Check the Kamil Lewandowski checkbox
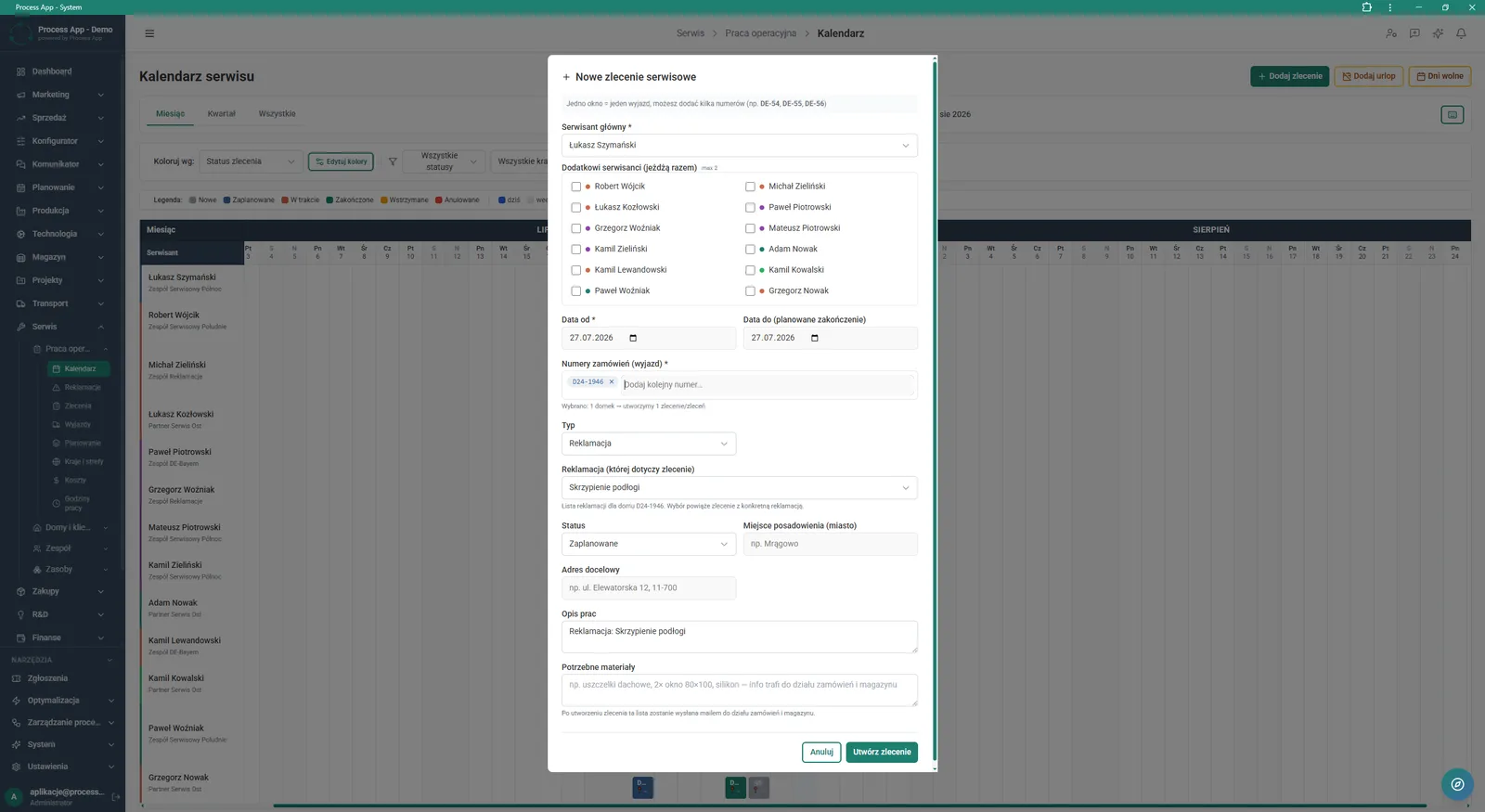This screenshot has height=812, width=1485. click(x=575, y=270)
